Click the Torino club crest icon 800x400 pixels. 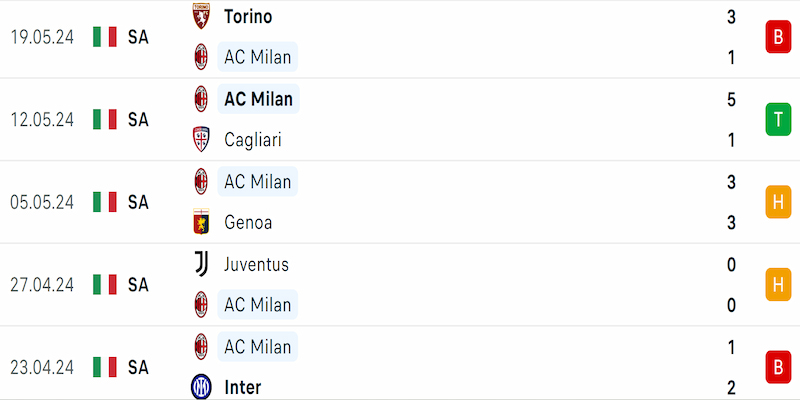click(201, 16)
